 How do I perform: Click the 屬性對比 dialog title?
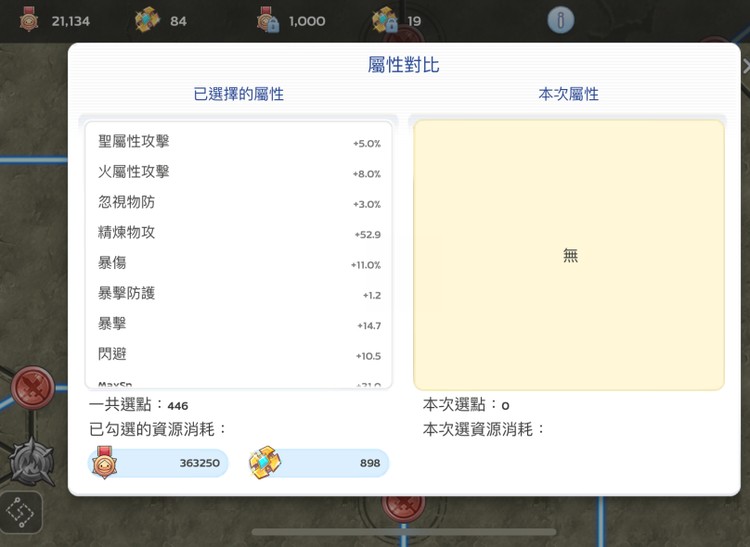click(x=403, y=65)
